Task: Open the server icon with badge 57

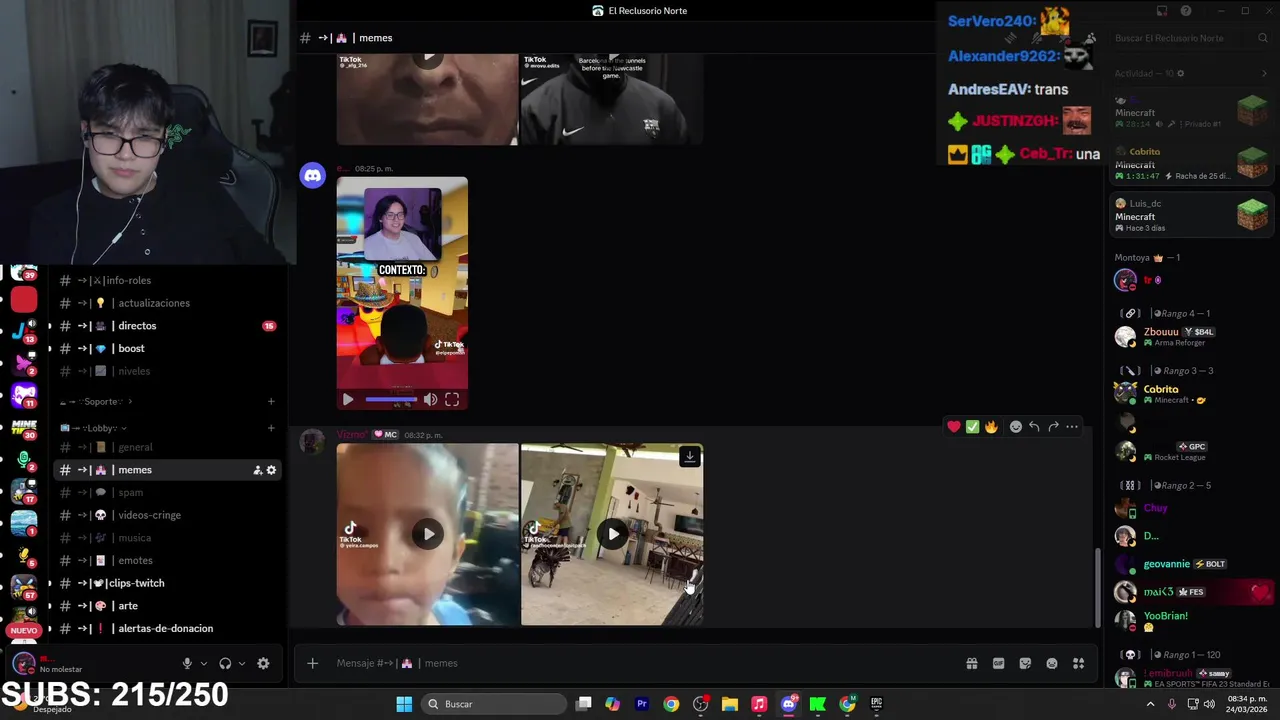Action: coord(24,588)
